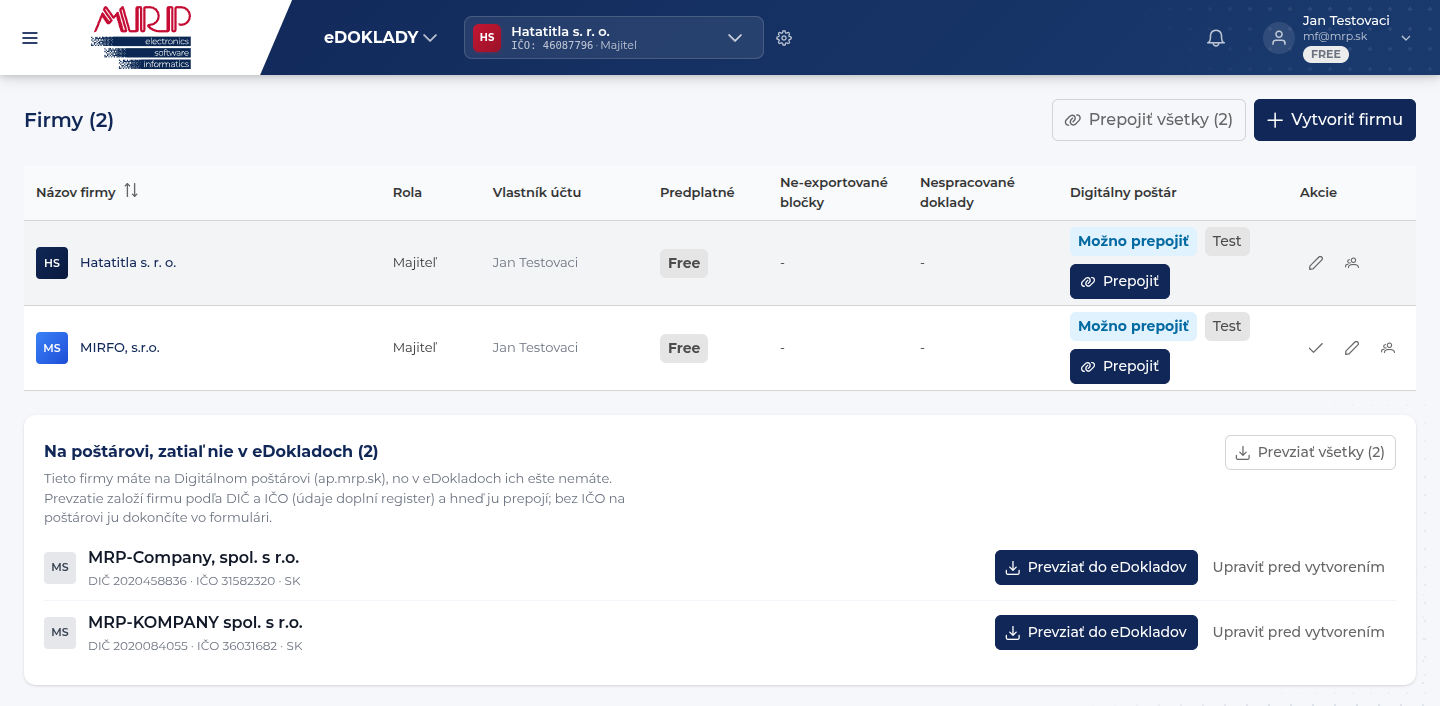Click the MIRFO, s.r.o. company name
1440x706 pixels.
coord(120,348)
